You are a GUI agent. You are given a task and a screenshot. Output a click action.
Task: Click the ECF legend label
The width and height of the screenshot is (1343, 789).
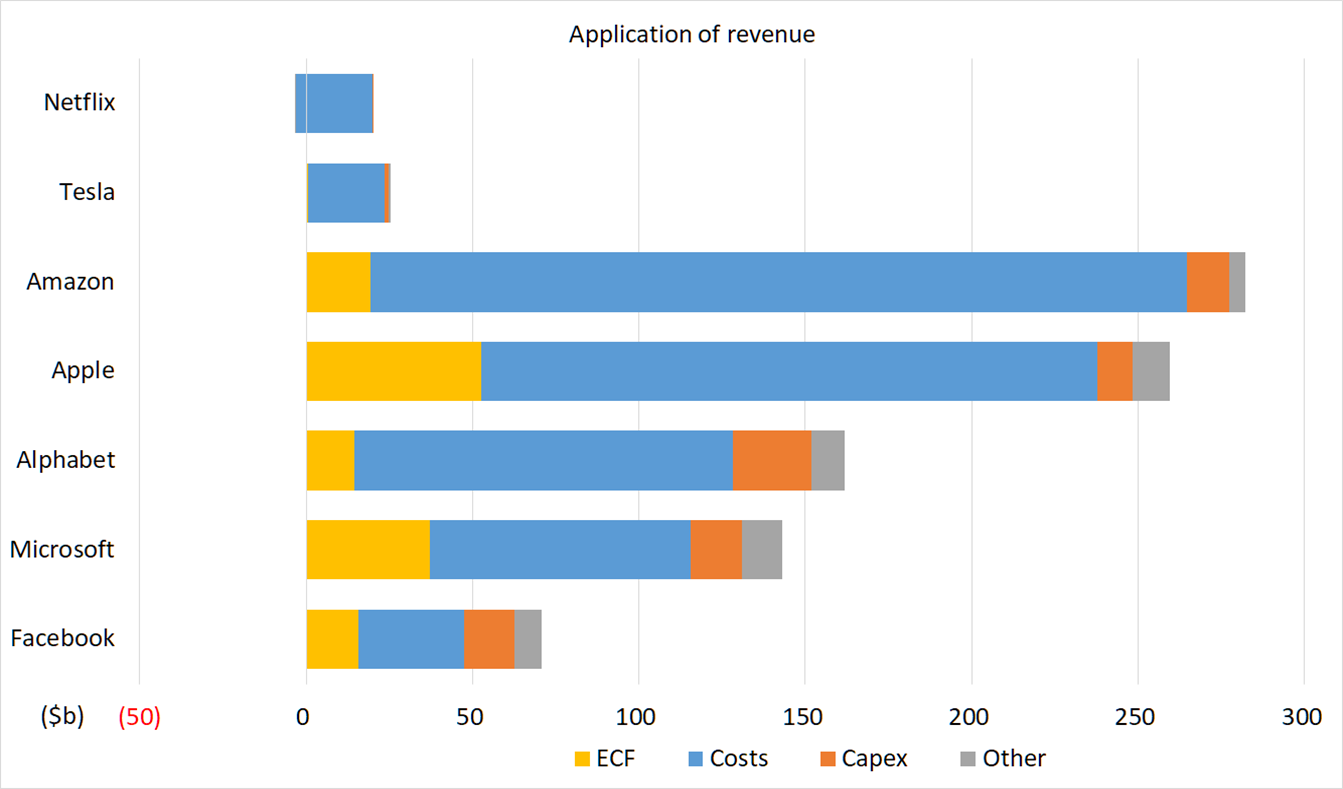616,759
